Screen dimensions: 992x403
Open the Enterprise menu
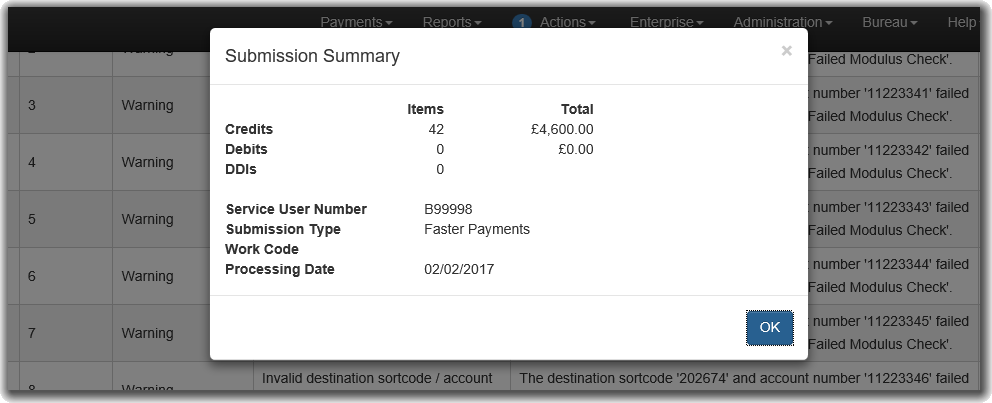tap(666, 22)
